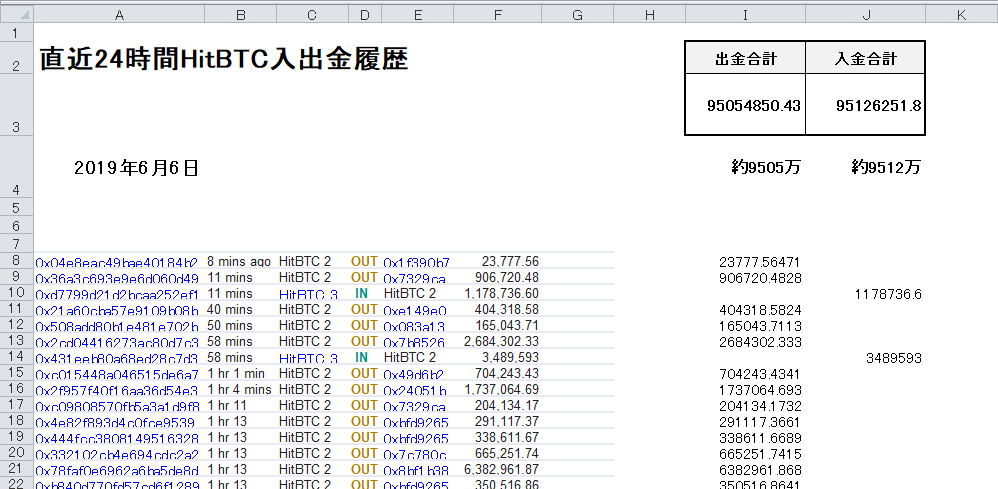Select value 6382961.868
The image size is (998, 489).
[x=760, y=470]
